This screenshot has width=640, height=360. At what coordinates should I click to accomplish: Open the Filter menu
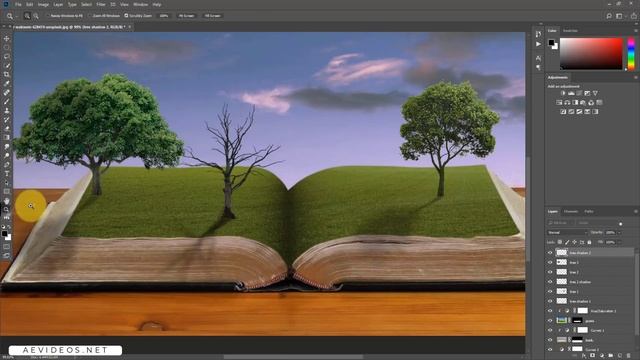pyautogui.click(x=101, y=4)
